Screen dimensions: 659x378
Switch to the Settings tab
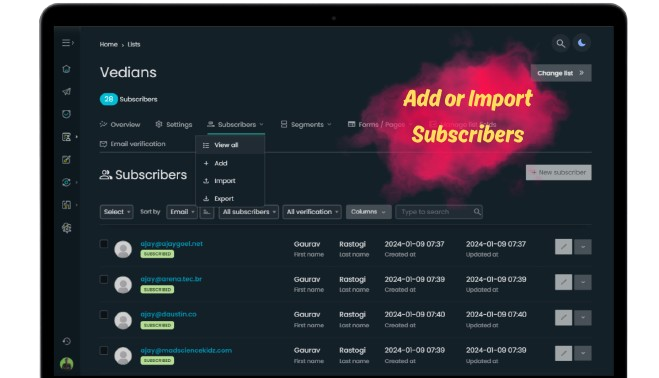pyautogui.click(x=174, y=124)
